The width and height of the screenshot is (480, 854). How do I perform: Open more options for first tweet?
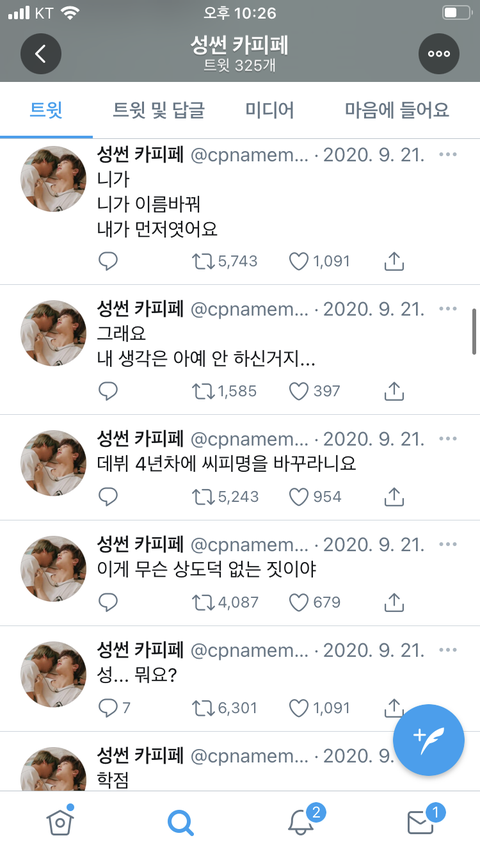coord(448,155)
